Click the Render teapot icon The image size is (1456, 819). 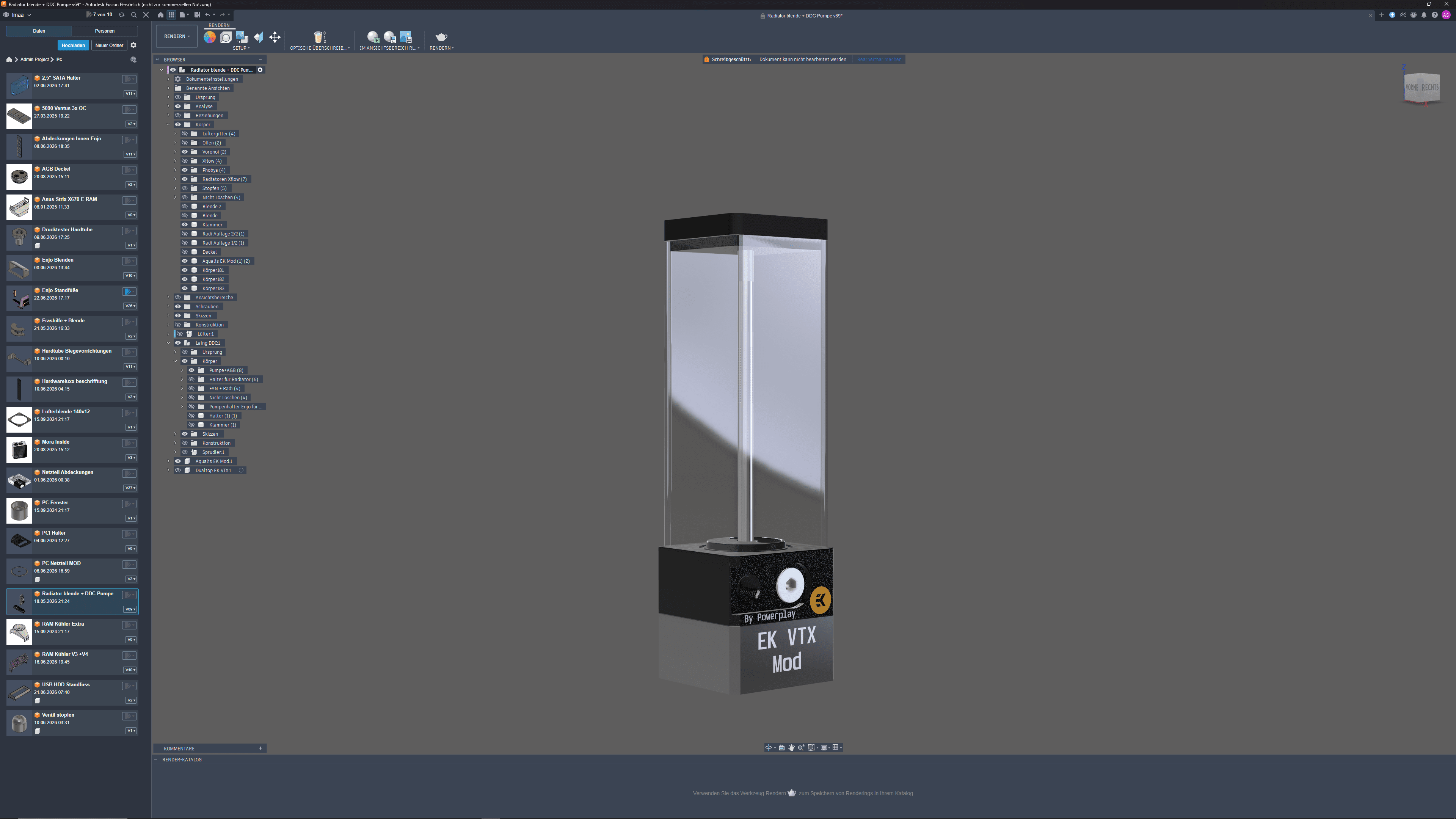[x=441, y=37]
